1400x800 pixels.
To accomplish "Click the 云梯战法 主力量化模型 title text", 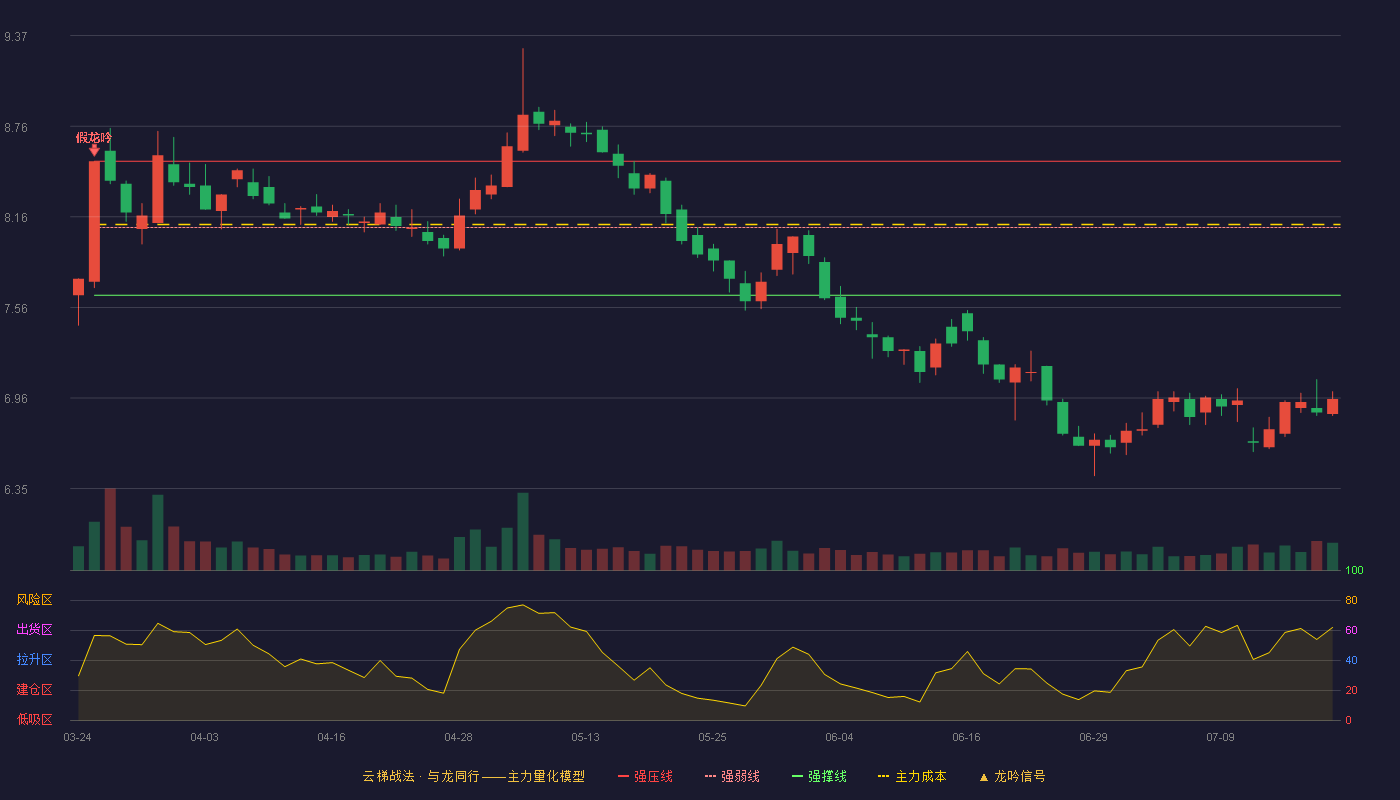I will click(474, 776).
